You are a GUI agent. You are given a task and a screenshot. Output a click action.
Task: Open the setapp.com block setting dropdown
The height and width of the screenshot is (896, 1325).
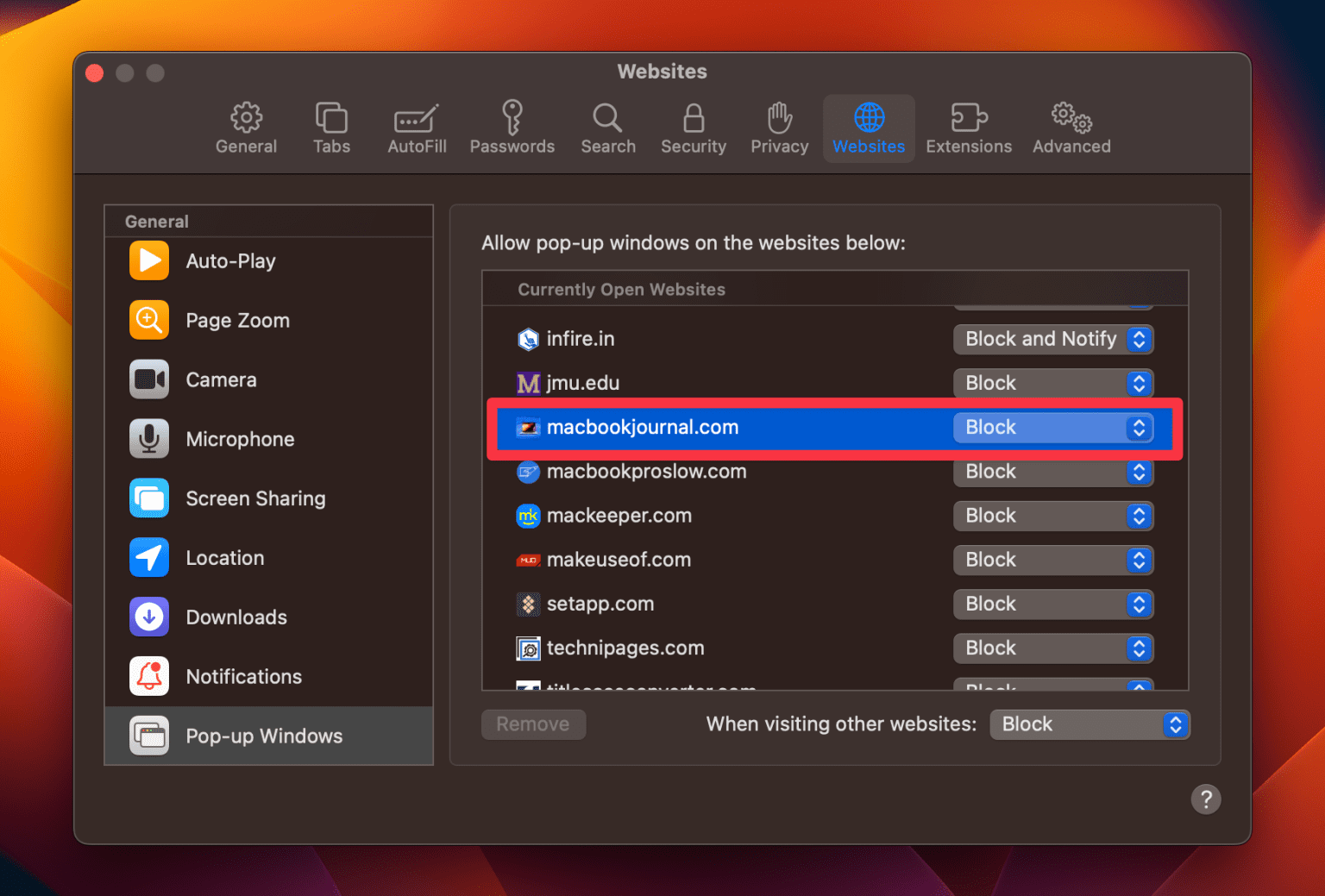1053,604
